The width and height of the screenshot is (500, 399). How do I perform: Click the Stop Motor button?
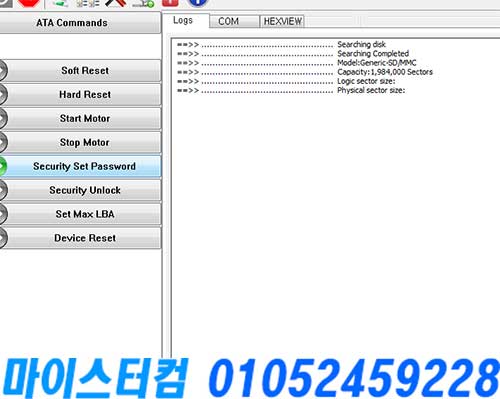pyautogui.click(x=80, y=142)
